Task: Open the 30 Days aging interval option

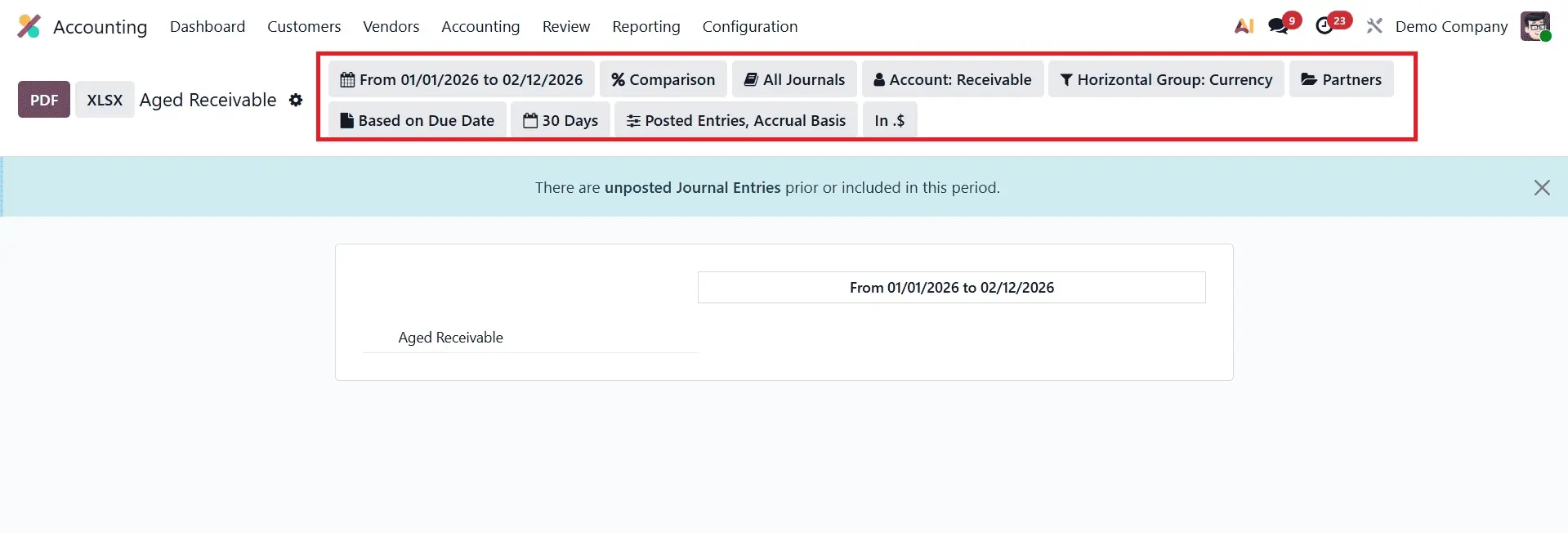Action: pos(561,120)
